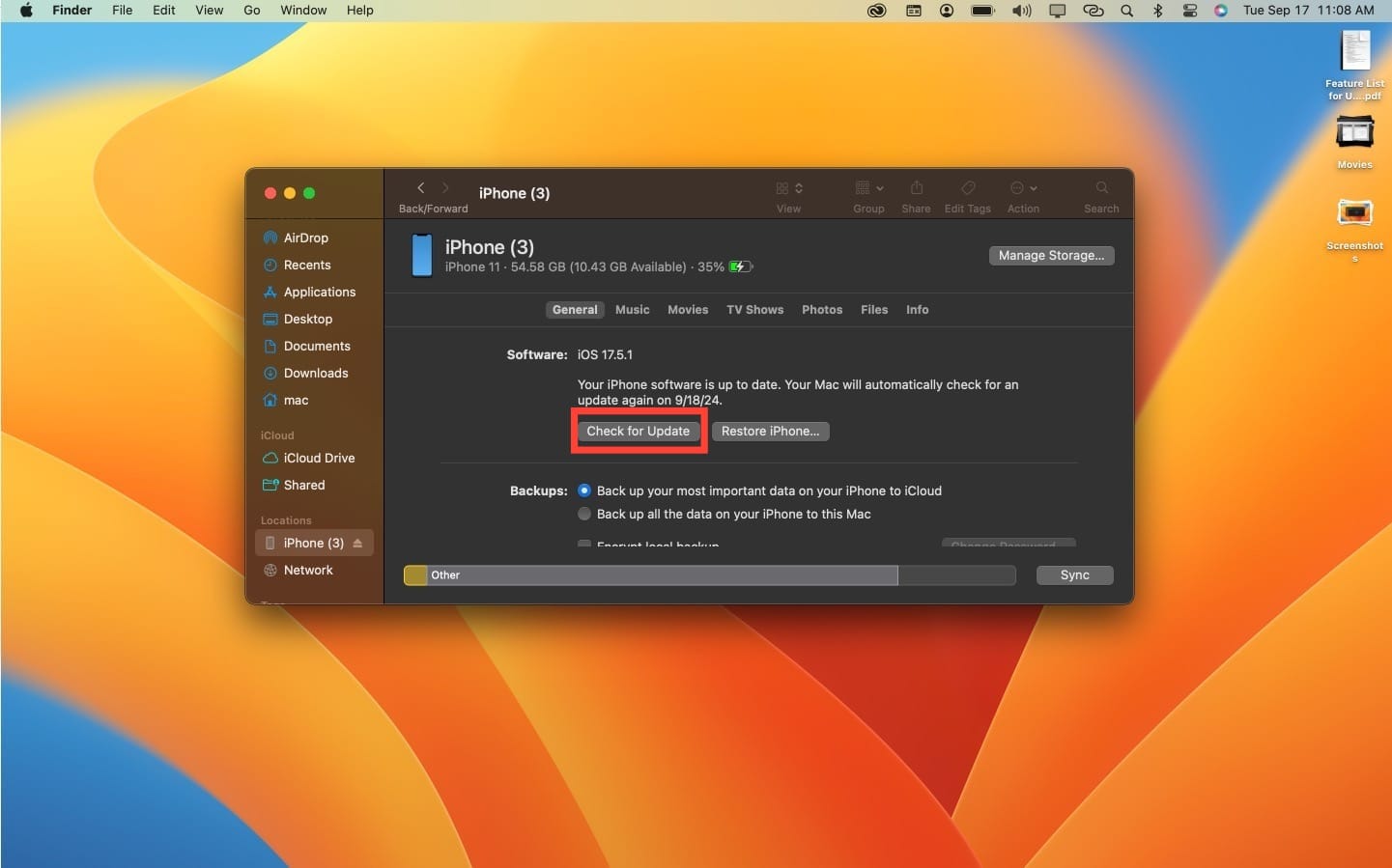
Task: Open the Go menu
Action: tap(252, 11)
